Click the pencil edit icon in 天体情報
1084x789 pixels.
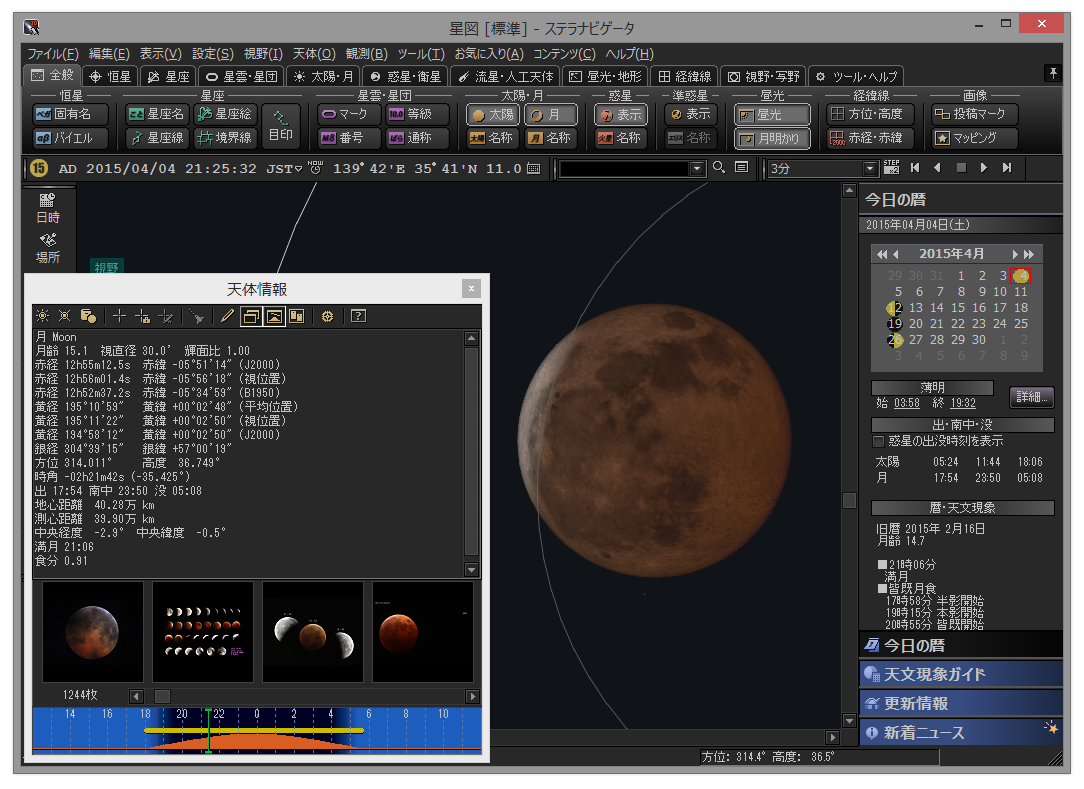(x=228, y=316)
